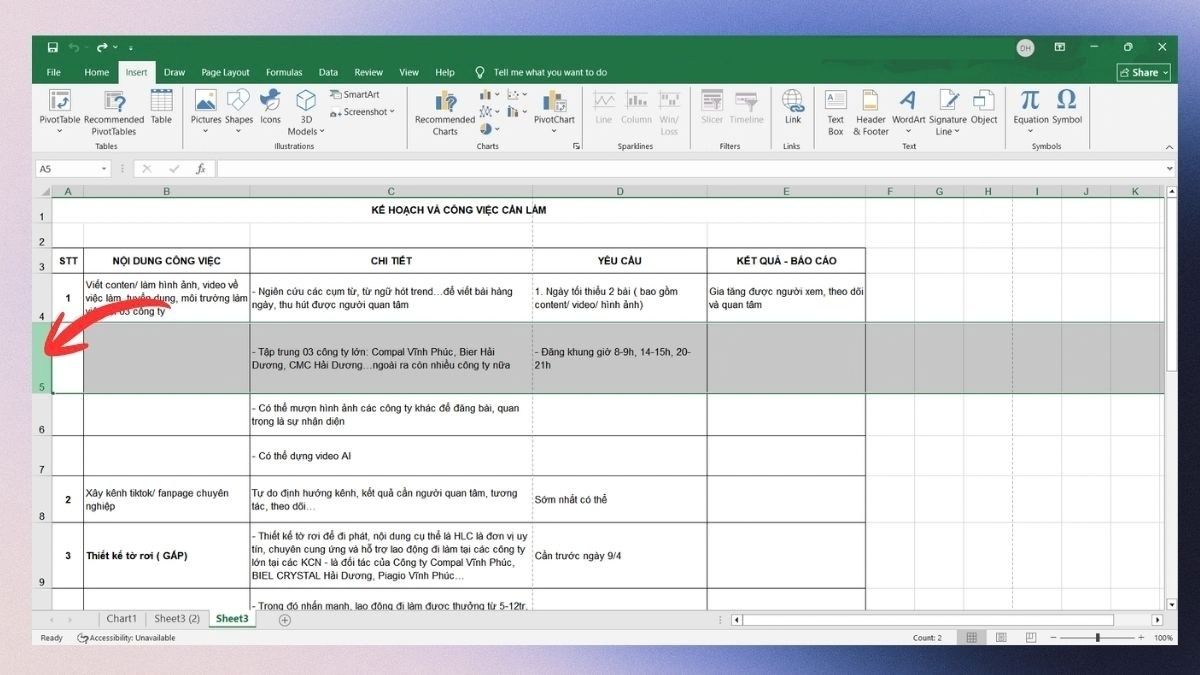Switch to the Chart1 sheet tab

tap(122, 619)
